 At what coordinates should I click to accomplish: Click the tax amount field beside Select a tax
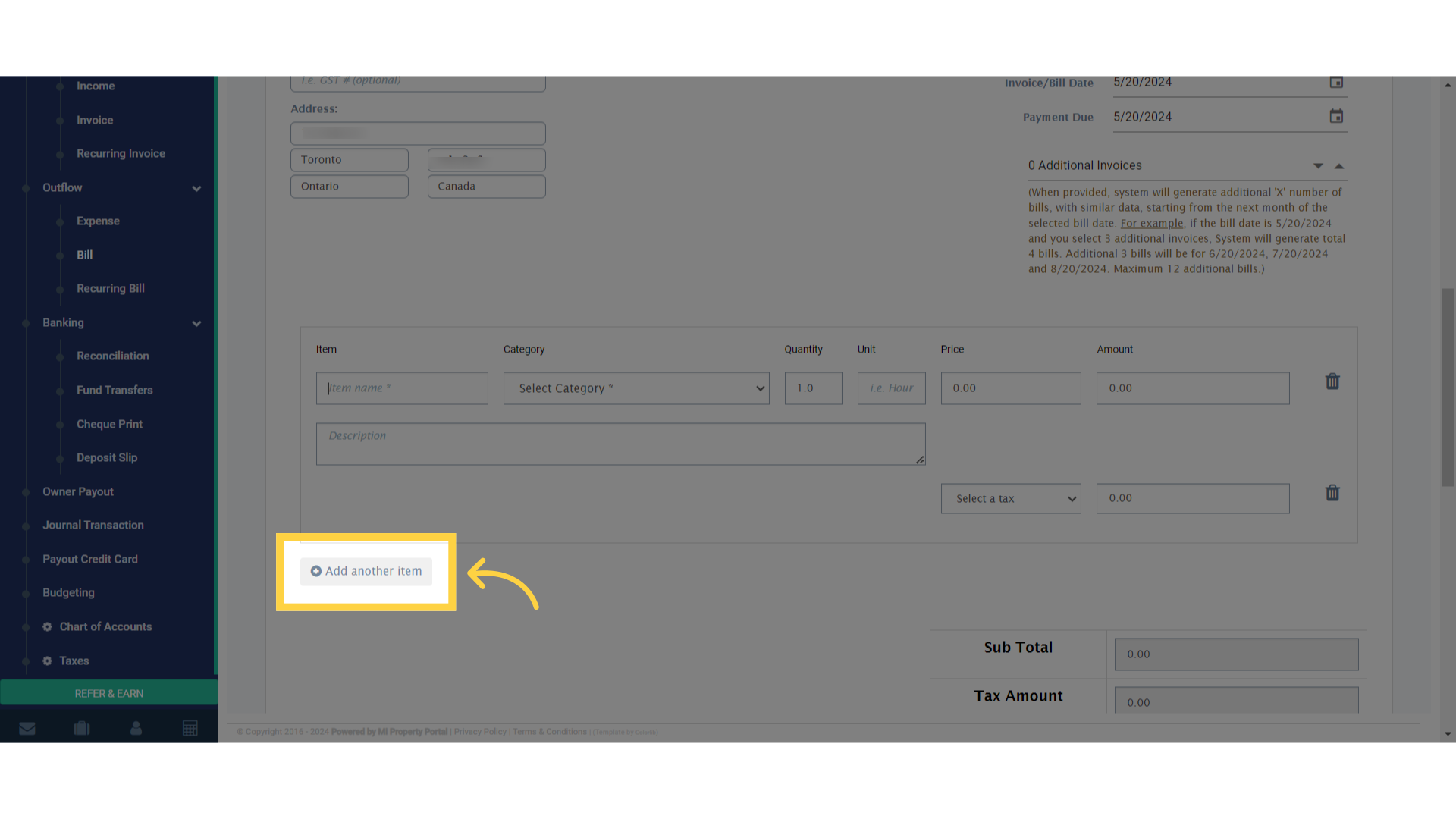[1193, 499]
